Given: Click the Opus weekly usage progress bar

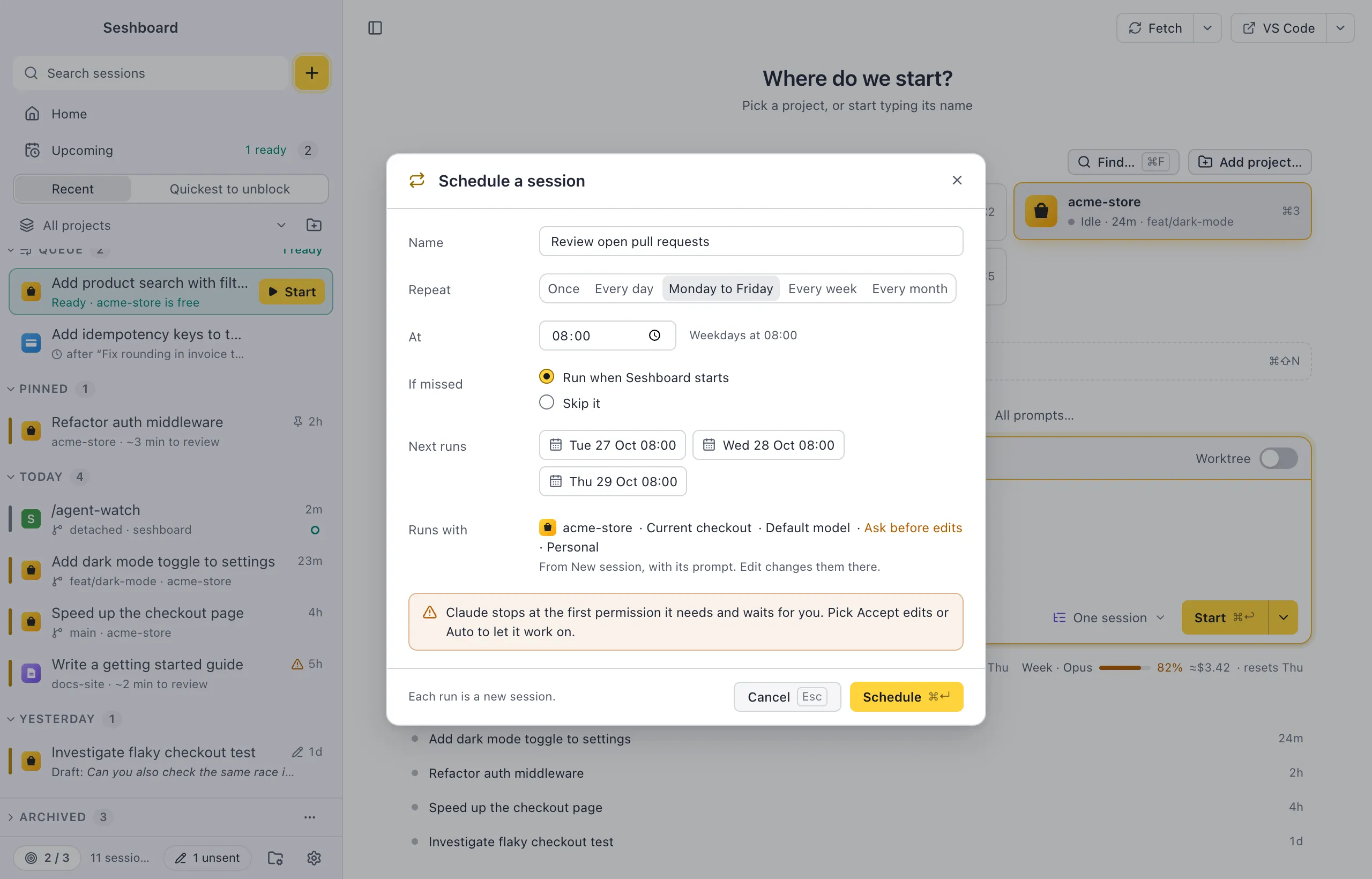Looking at the screenshot, I should [x=1124, y=668].
